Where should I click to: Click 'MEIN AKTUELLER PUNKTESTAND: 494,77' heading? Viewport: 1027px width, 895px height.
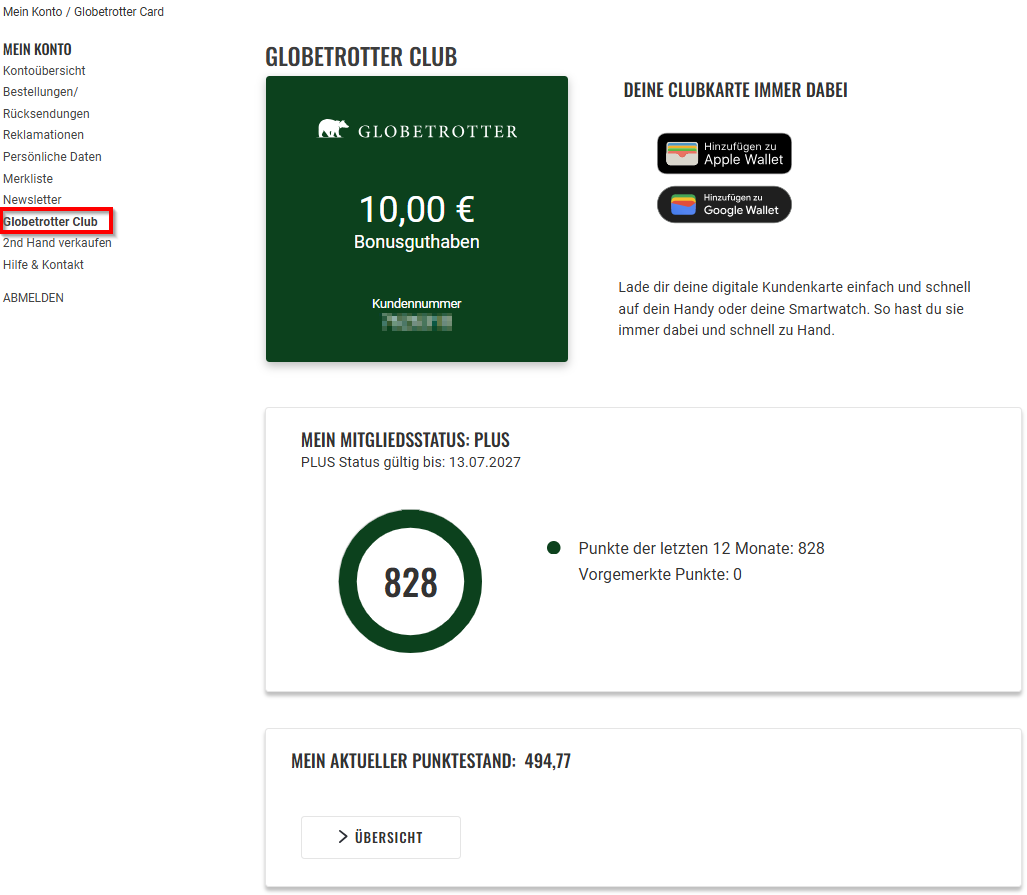click(431, 761)
